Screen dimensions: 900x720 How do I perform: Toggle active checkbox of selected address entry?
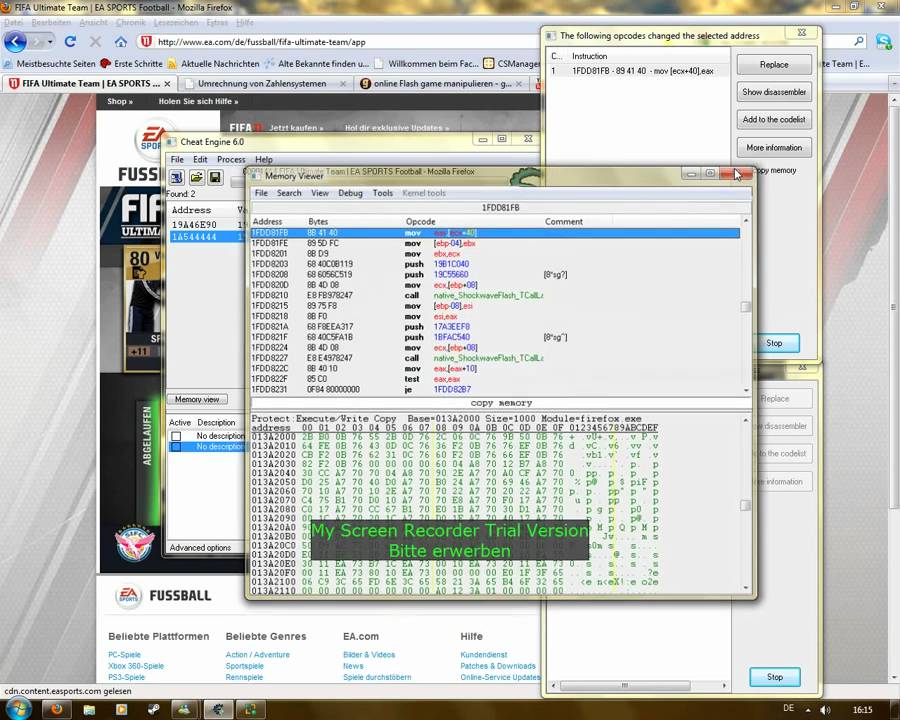pyautogui.click(x=176, y=447)
